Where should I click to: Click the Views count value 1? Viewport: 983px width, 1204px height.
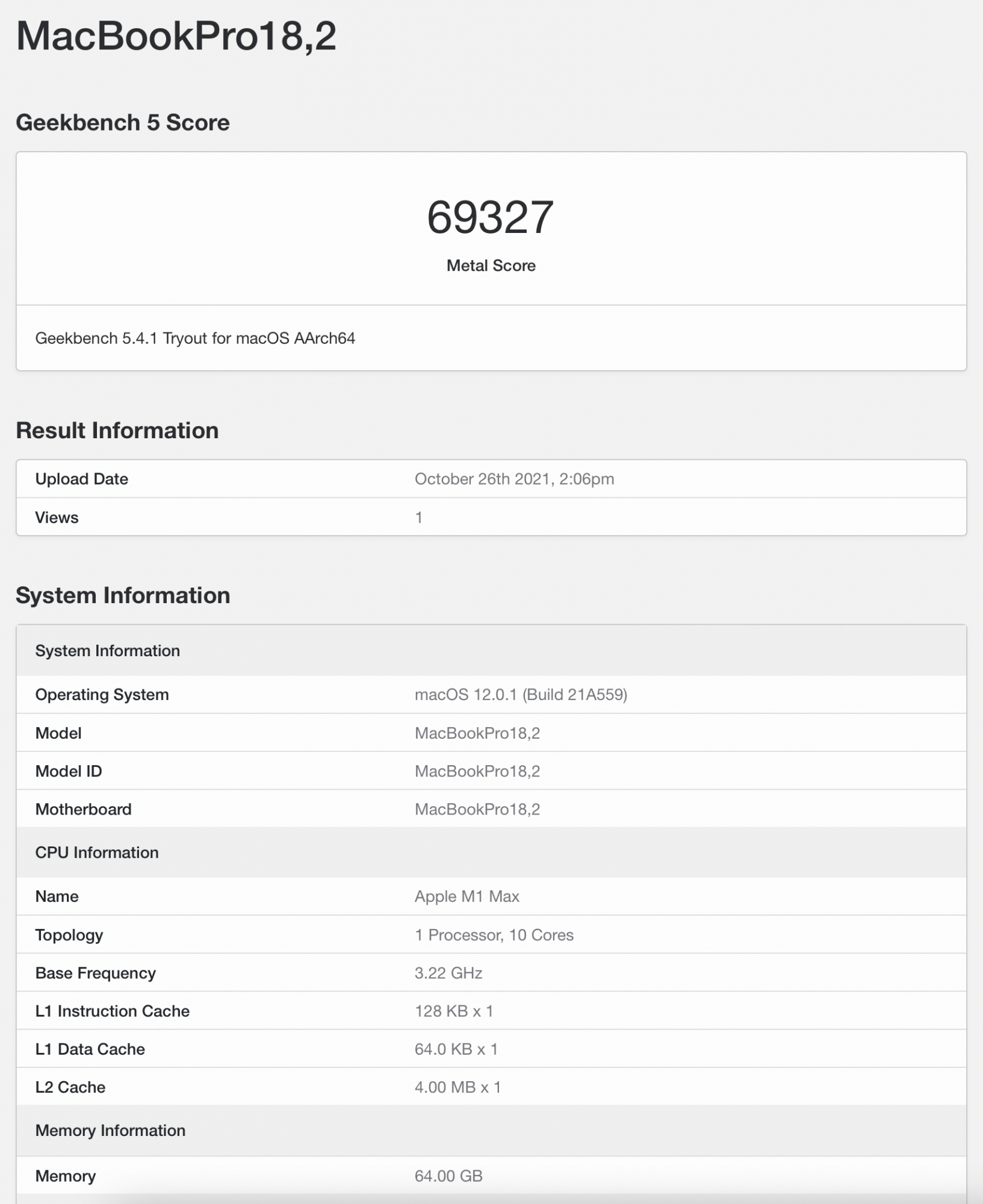click(x=419, y=518)
